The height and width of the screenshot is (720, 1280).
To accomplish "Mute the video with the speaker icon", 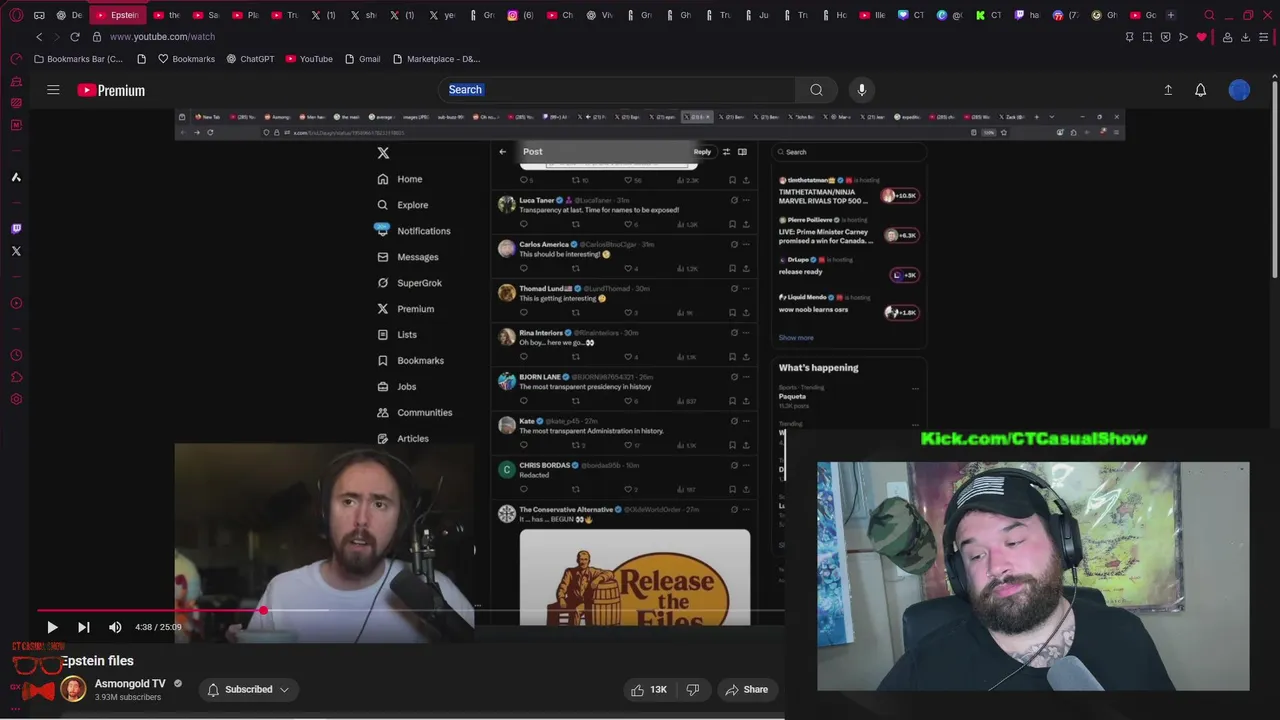I will tap(115, 627).
